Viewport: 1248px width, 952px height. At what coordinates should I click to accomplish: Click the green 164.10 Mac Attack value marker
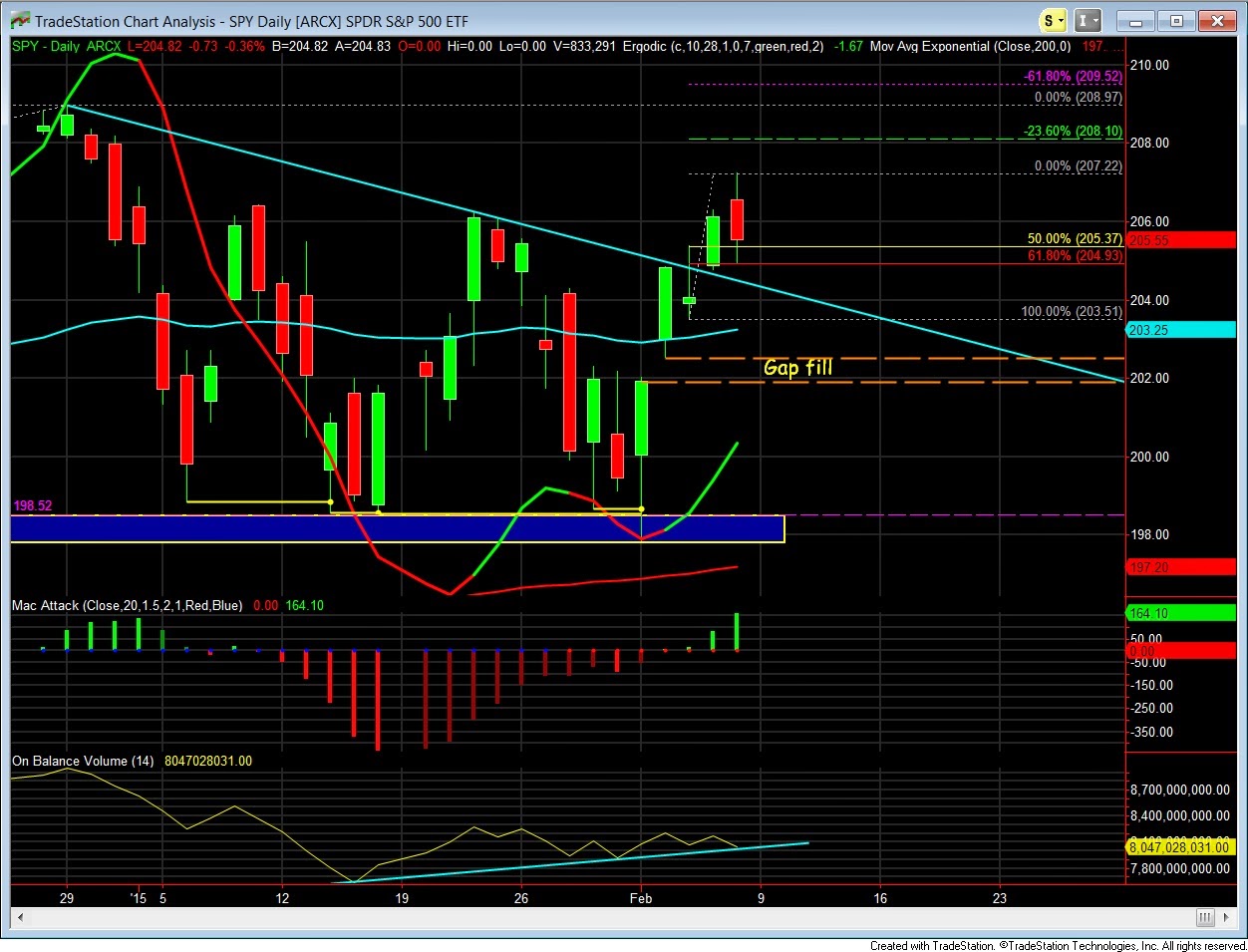point(1180,614)
